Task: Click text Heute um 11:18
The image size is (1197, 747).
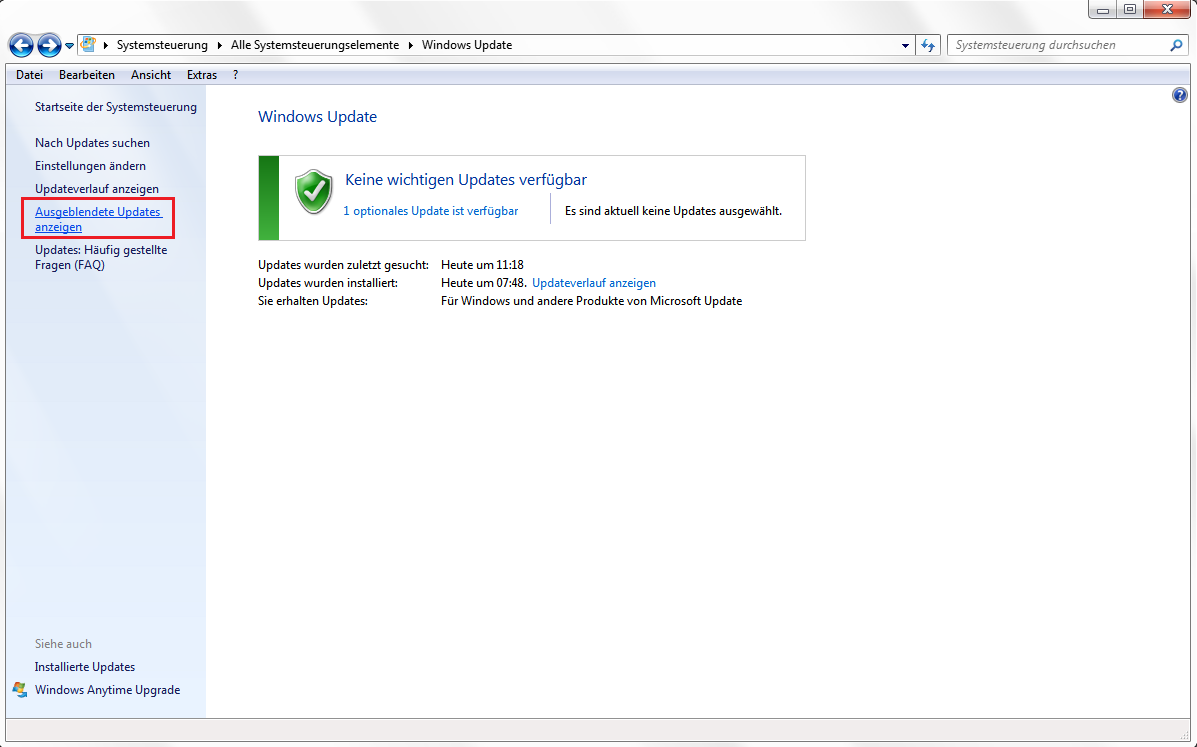Action: coord(482,265)
